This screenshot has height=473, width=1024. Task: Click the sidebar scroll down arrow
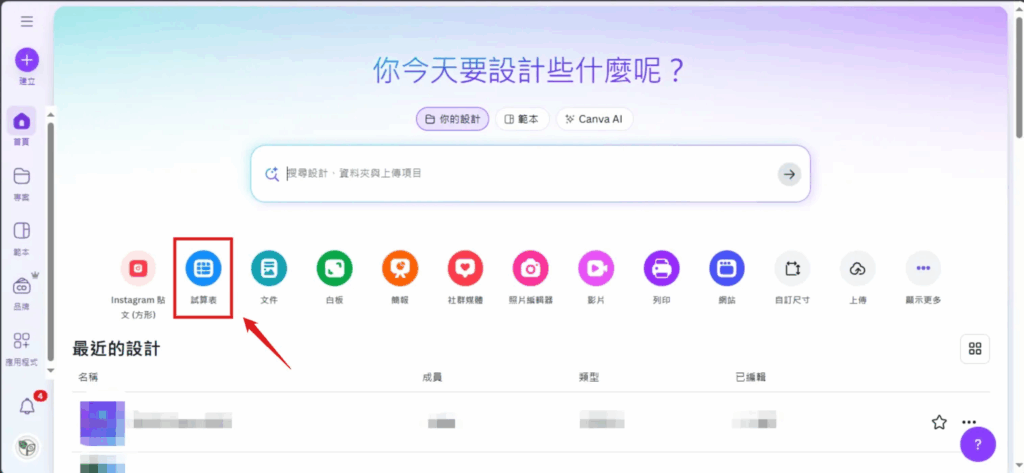(x=51, y=370)
